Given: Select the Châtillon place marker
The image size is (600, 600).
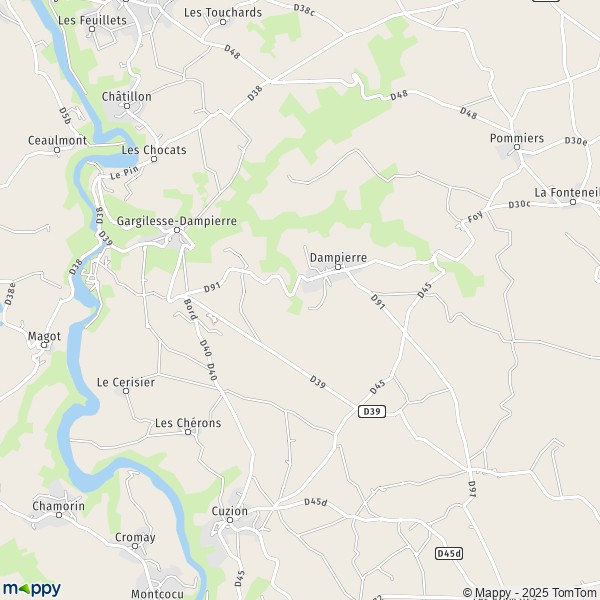Looking at the screenshot, I should [127, 106].
